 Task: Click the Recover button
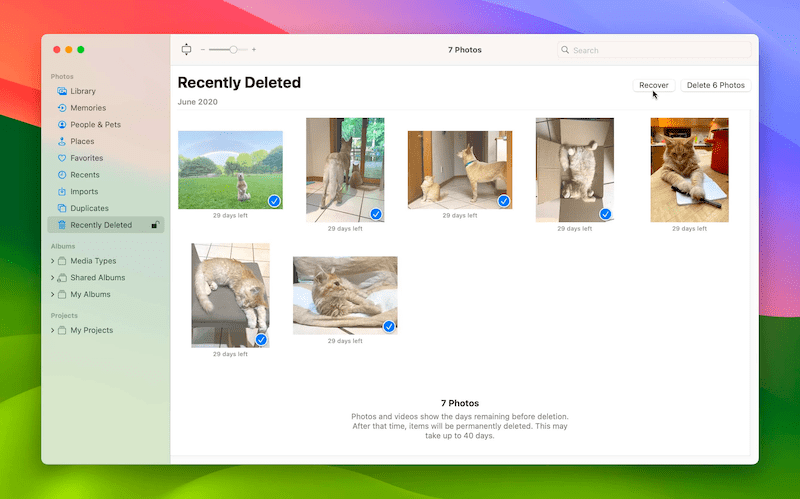pyautogui.click(x=654, y=85)
